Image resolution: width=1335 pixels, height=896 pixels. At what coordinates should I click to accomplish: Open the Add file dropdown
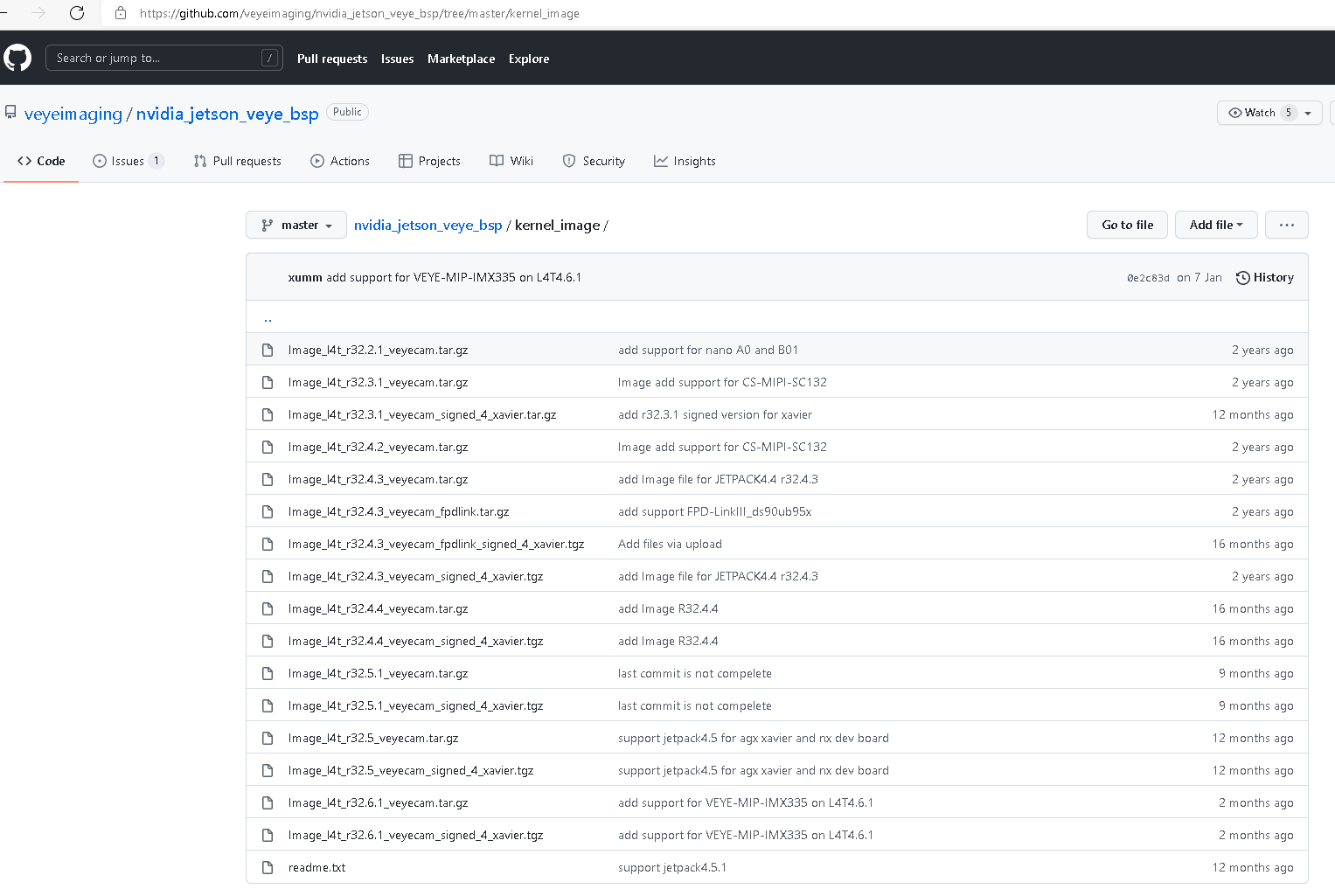(x=1215, y=225)
